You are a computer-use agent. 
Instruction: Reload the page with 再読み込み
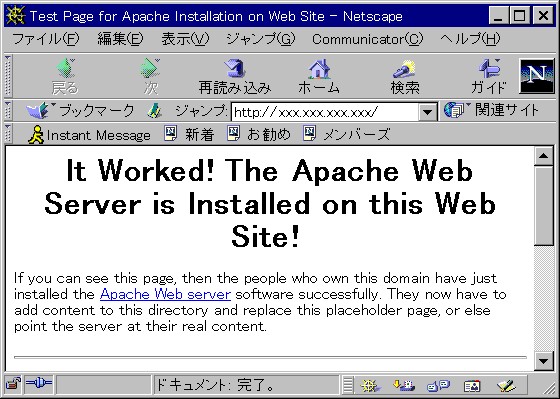pos(235,76)
